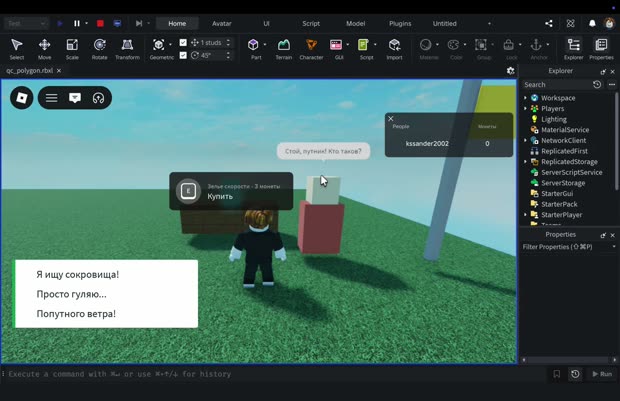Screen dimensions: 620x401
Task: Open the in-game chat icon
Action: click(x=75, y=98)
